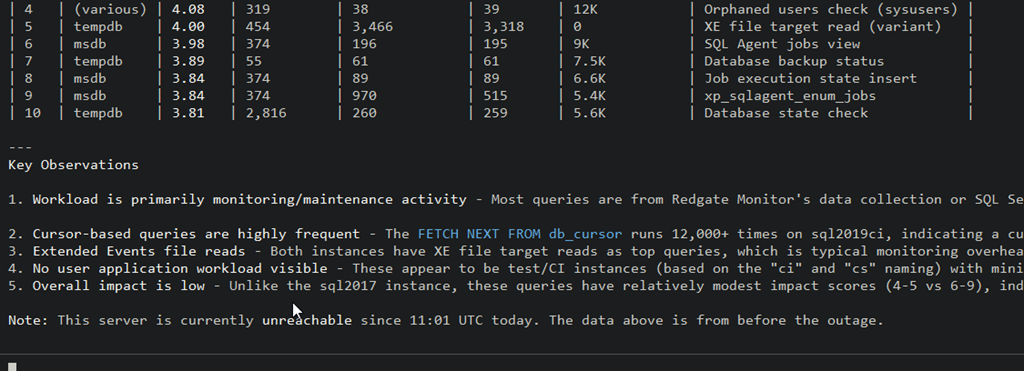Click the Orphaned users check (sysusers) entry
Image resolution: width=1024 pixels, height=371 pixels.
coord(831,9)
